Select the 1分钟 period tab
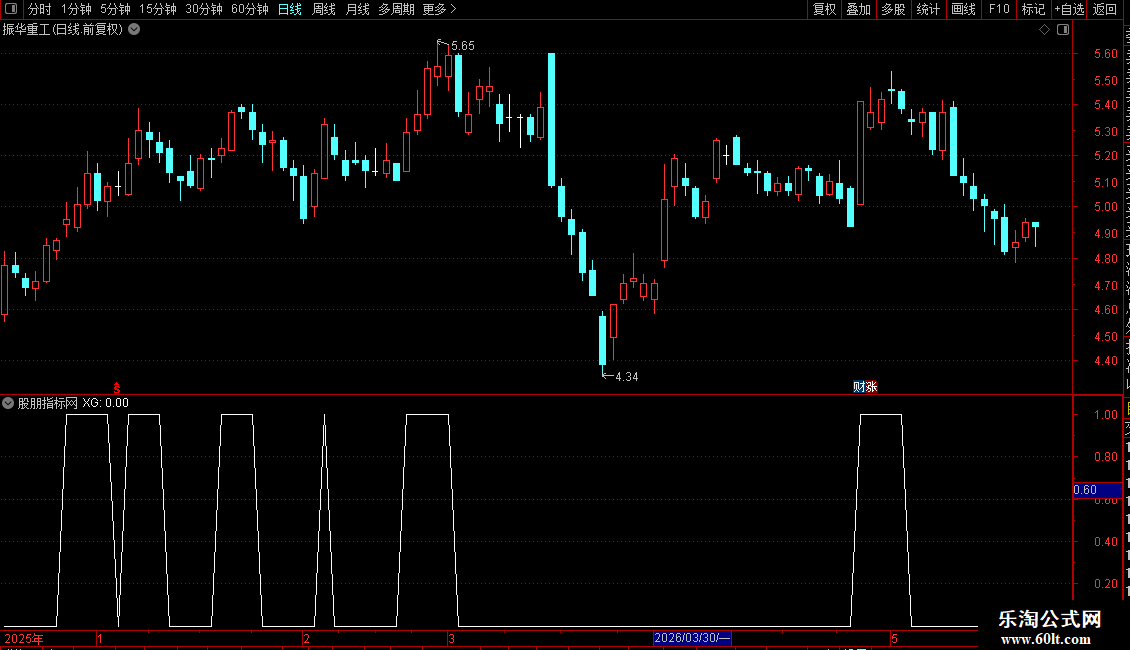The image size is (1130, 650). click(76, 9)
